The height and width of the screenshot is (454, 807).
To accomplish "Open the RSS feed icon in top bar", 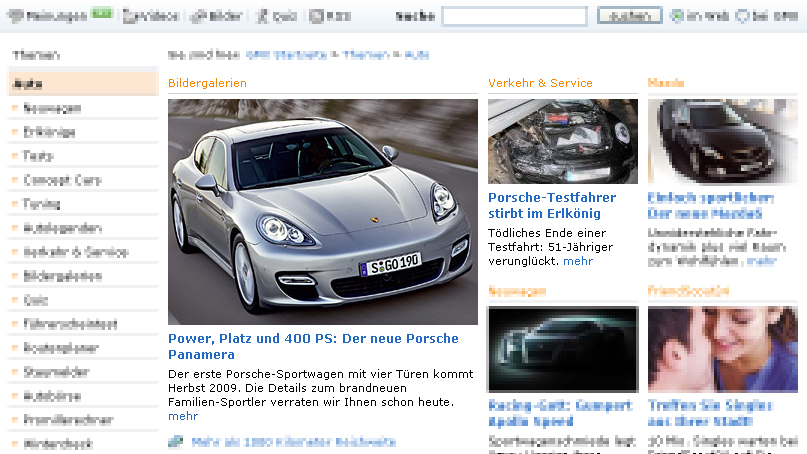I will [316, 16].
